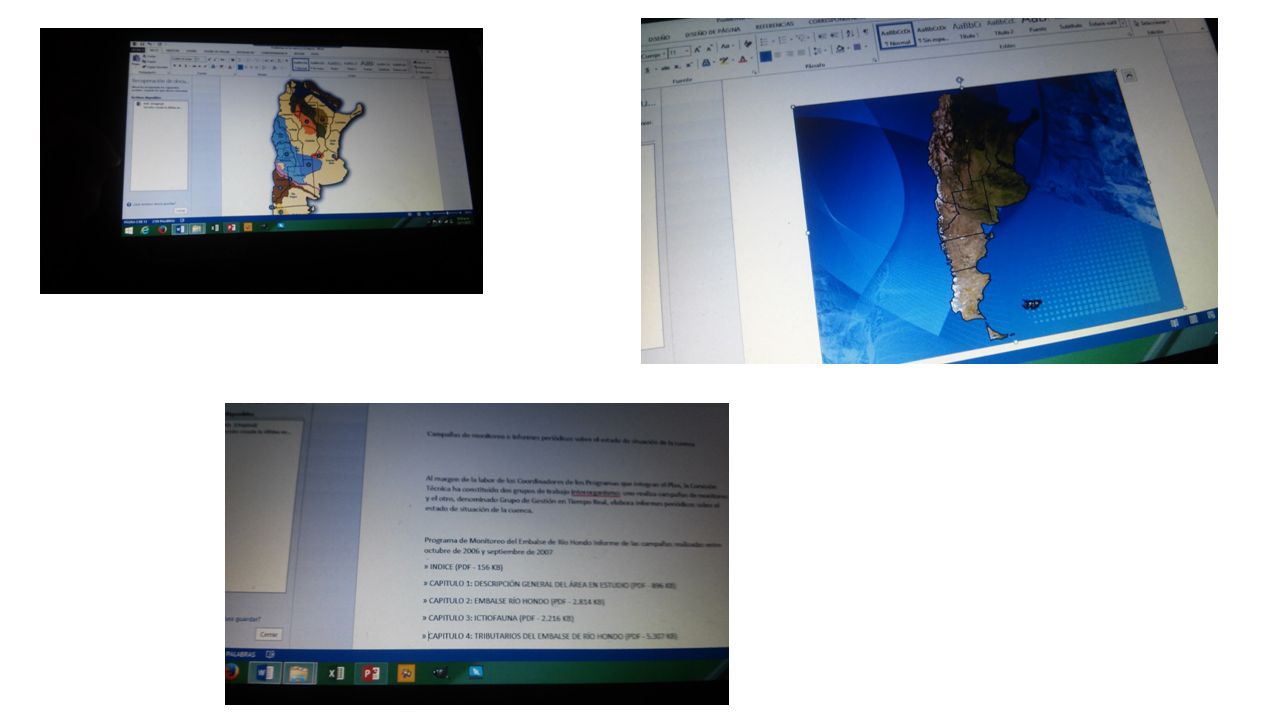1280x720 pixels.
Task: Click decrease indent icon in satellite map photo
Action: pyautogui.click(x=821, y=36)
